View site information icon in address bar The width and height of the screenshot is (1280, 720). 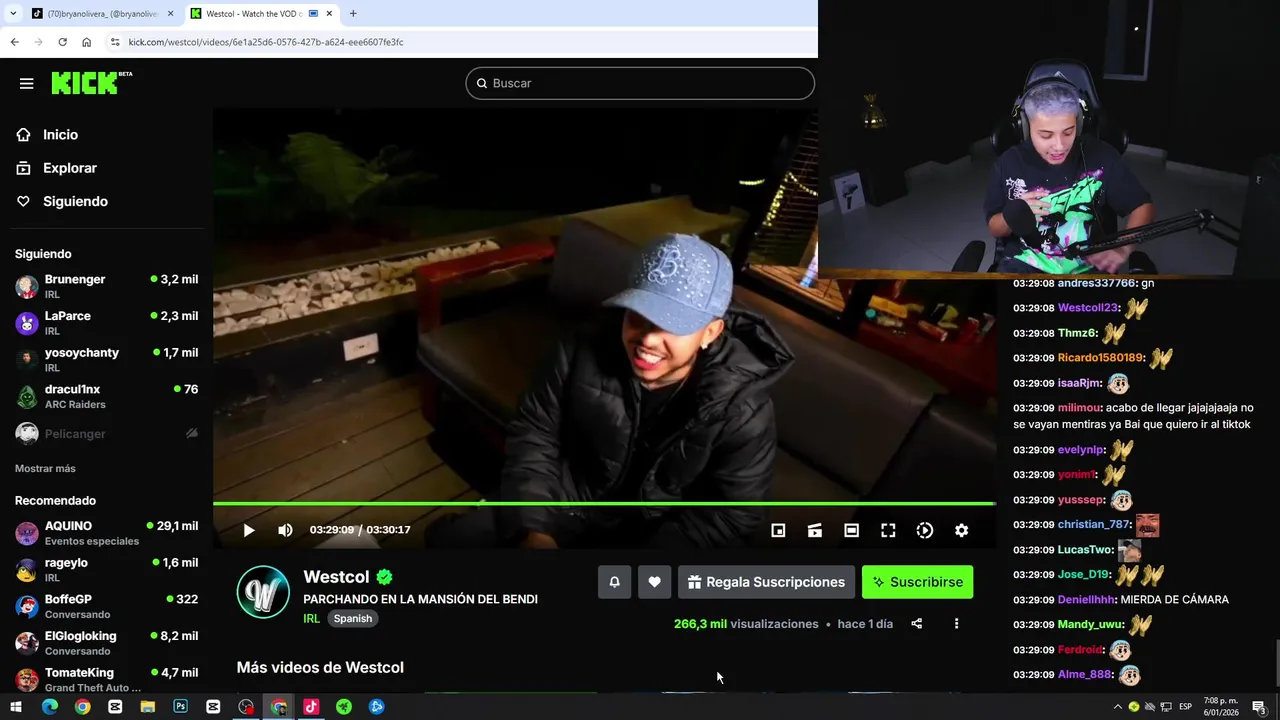[115, 42]
